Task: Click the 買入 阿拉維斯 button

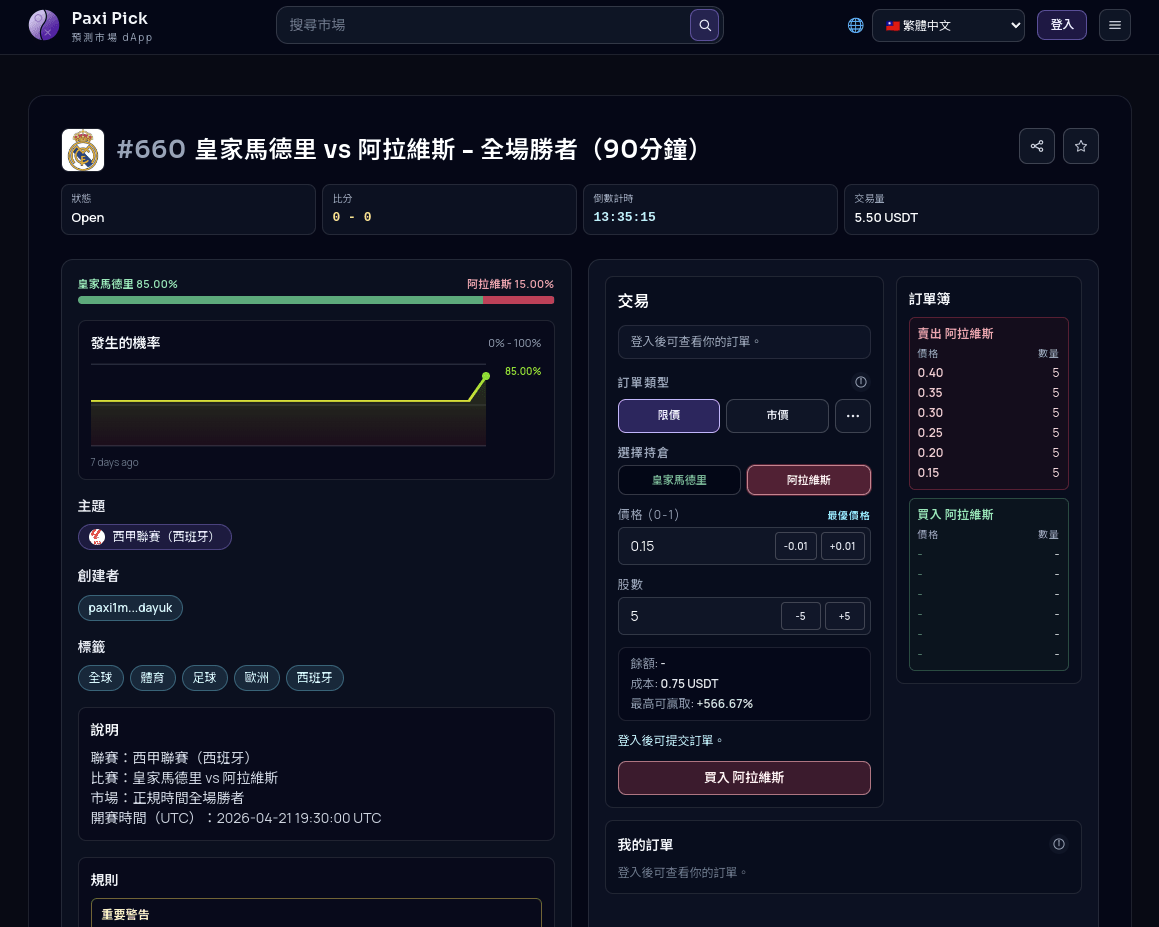Action: click(744, 778)
